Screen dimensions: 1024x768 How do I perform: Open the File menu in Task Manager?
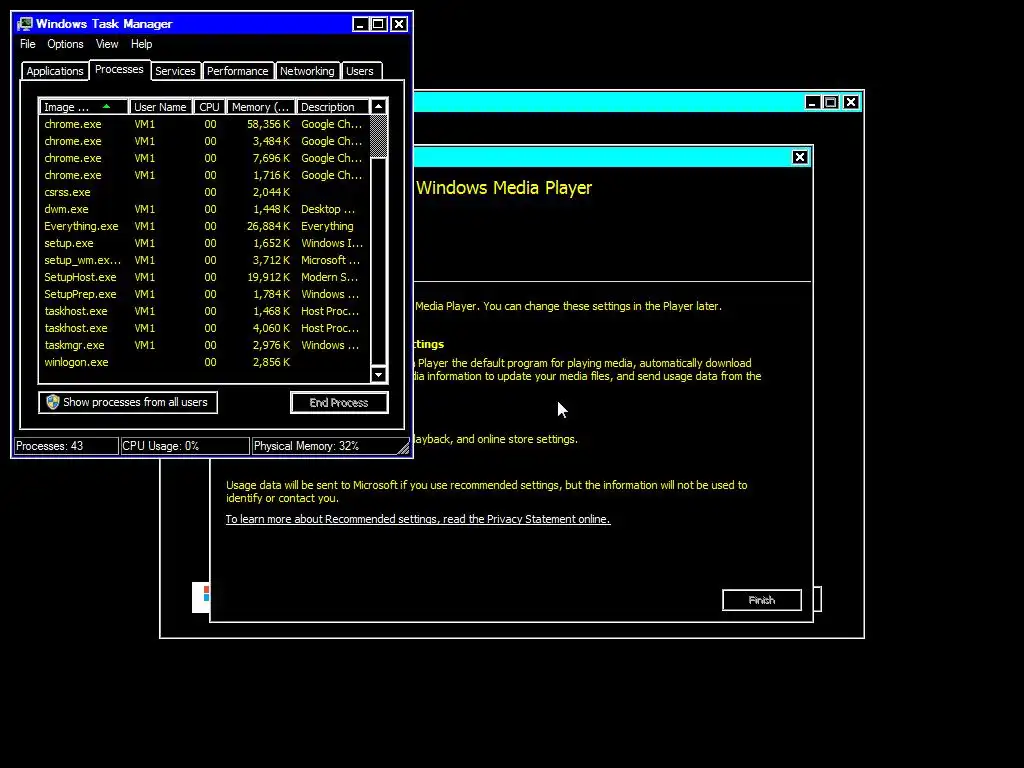click(27, 44)
